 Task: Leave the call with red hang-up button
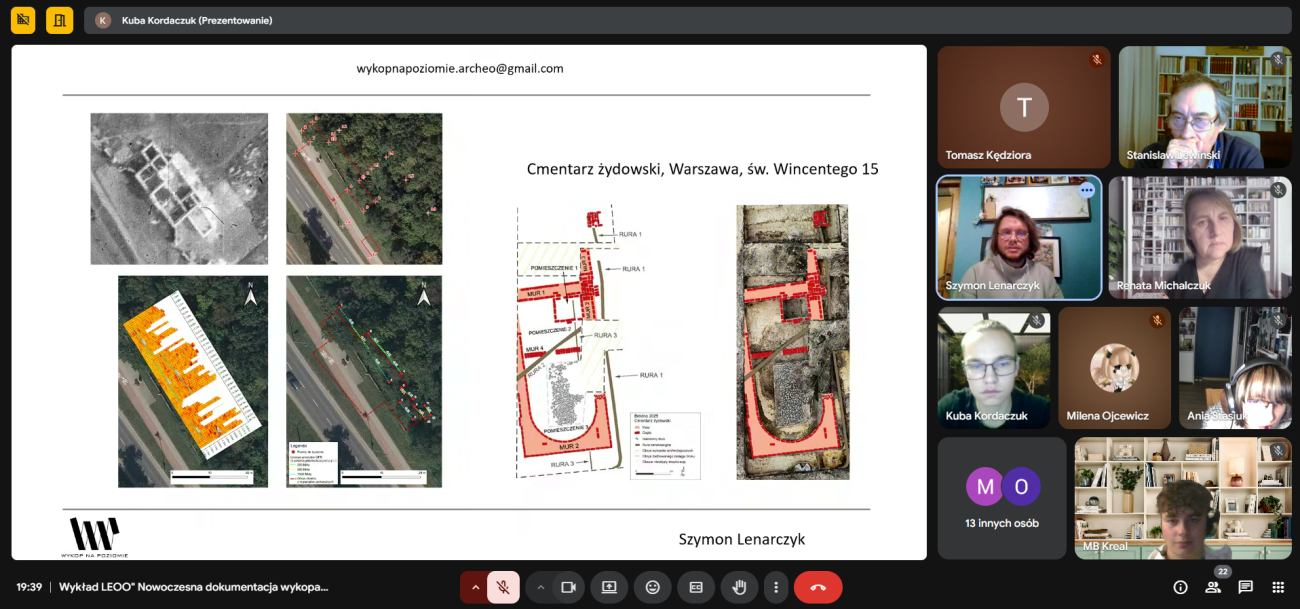pyautogui.click(x=818, y=587)
